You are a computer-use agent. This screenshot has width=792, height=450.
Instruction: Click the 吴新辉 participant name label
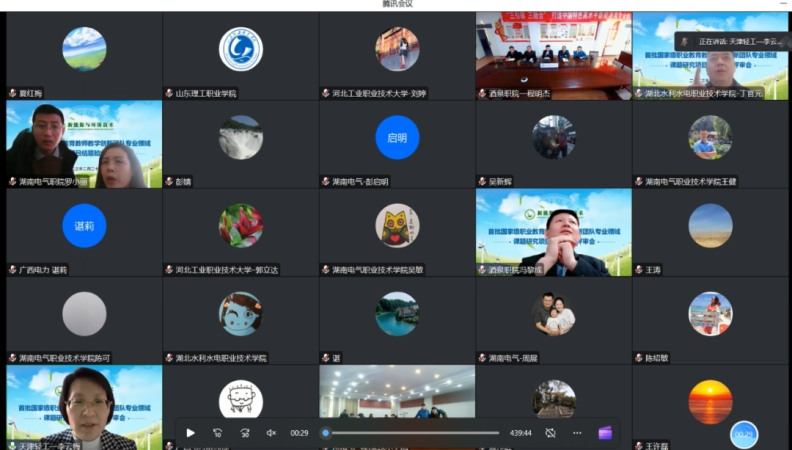point(501,182)
